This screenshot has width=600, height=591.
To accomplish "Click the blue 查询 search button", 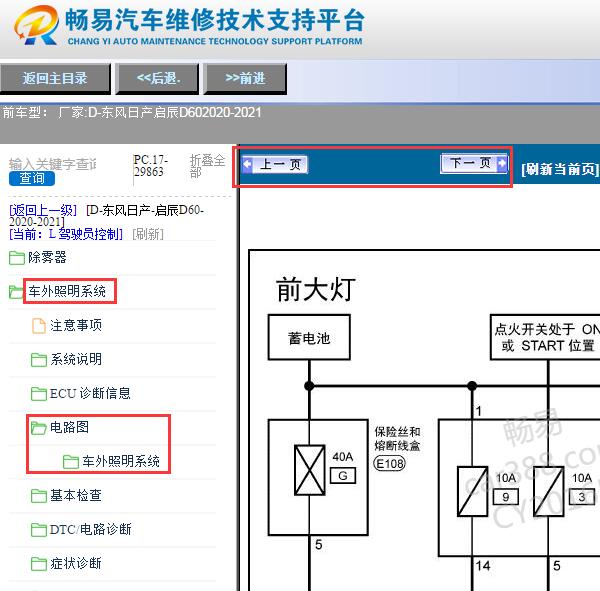I will click(x=32, y=178).
